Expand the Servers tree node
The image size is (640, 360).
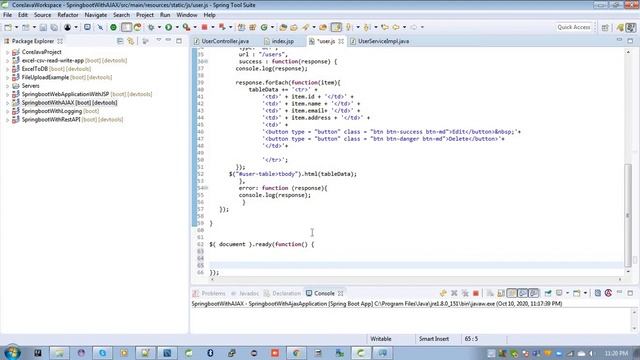click(x=7, y=86)
